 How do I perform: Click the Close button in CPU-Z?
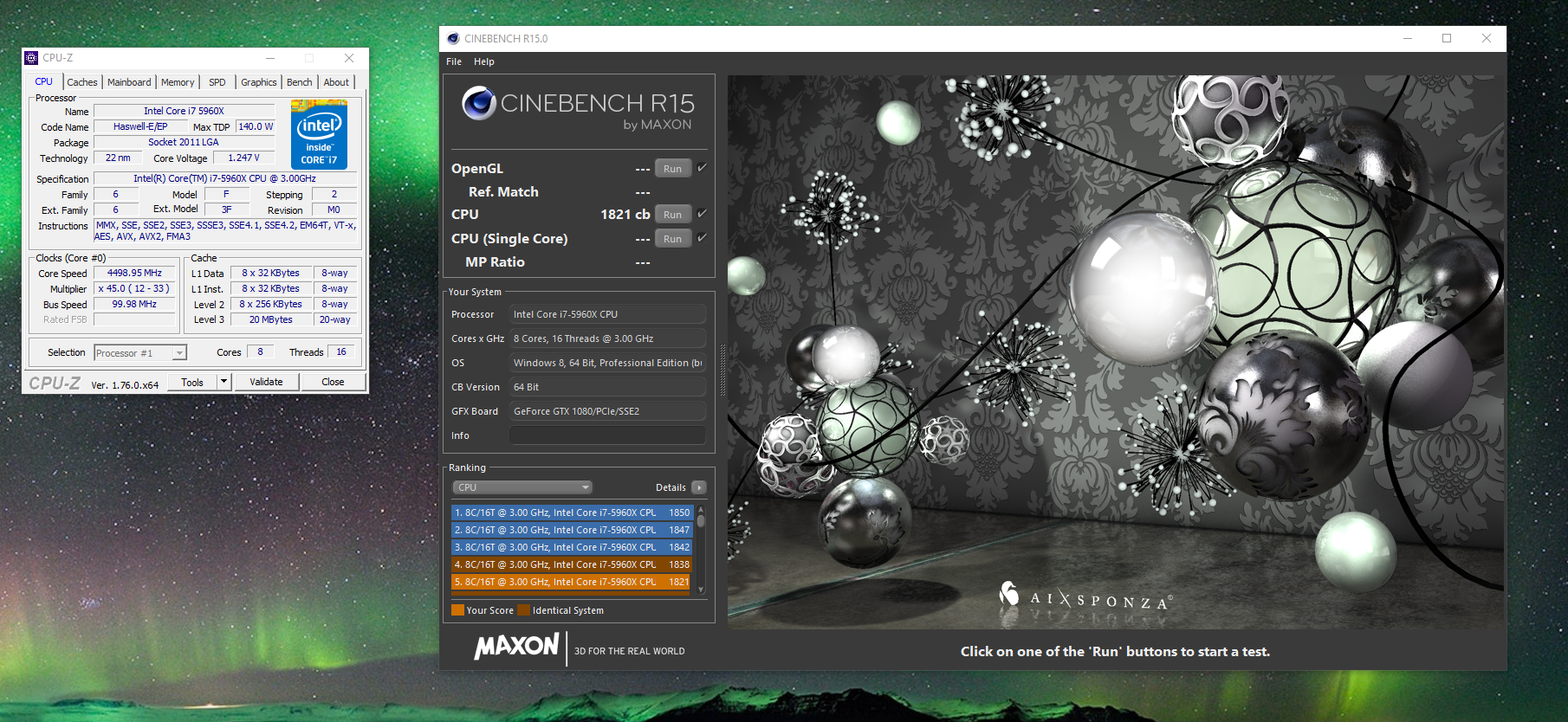[333, 382]
